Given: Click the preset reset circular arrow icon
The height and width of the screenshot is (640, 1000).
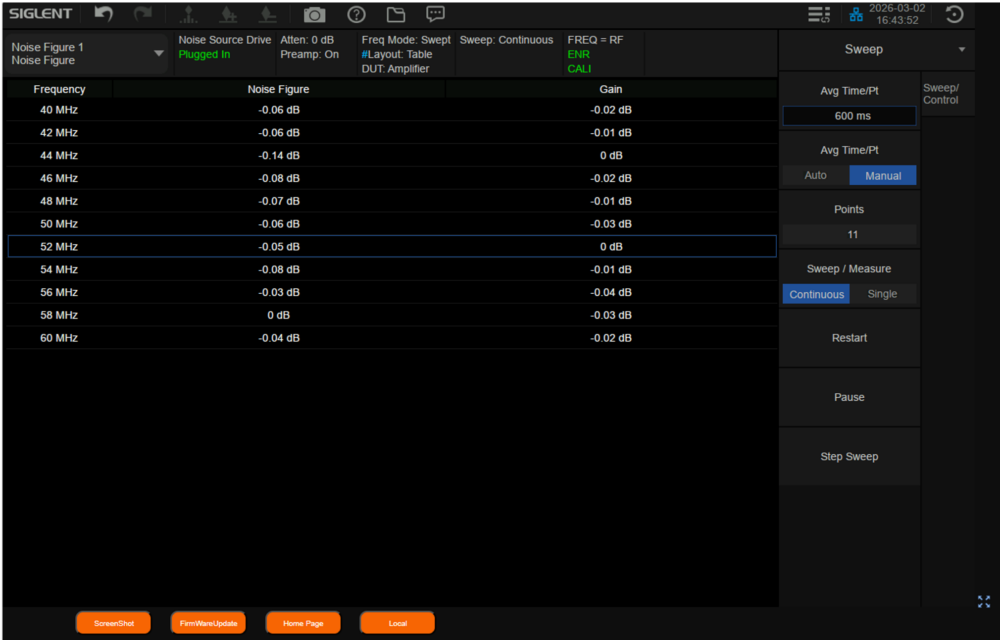Looking at the screenshot, I should coord(954,14).
